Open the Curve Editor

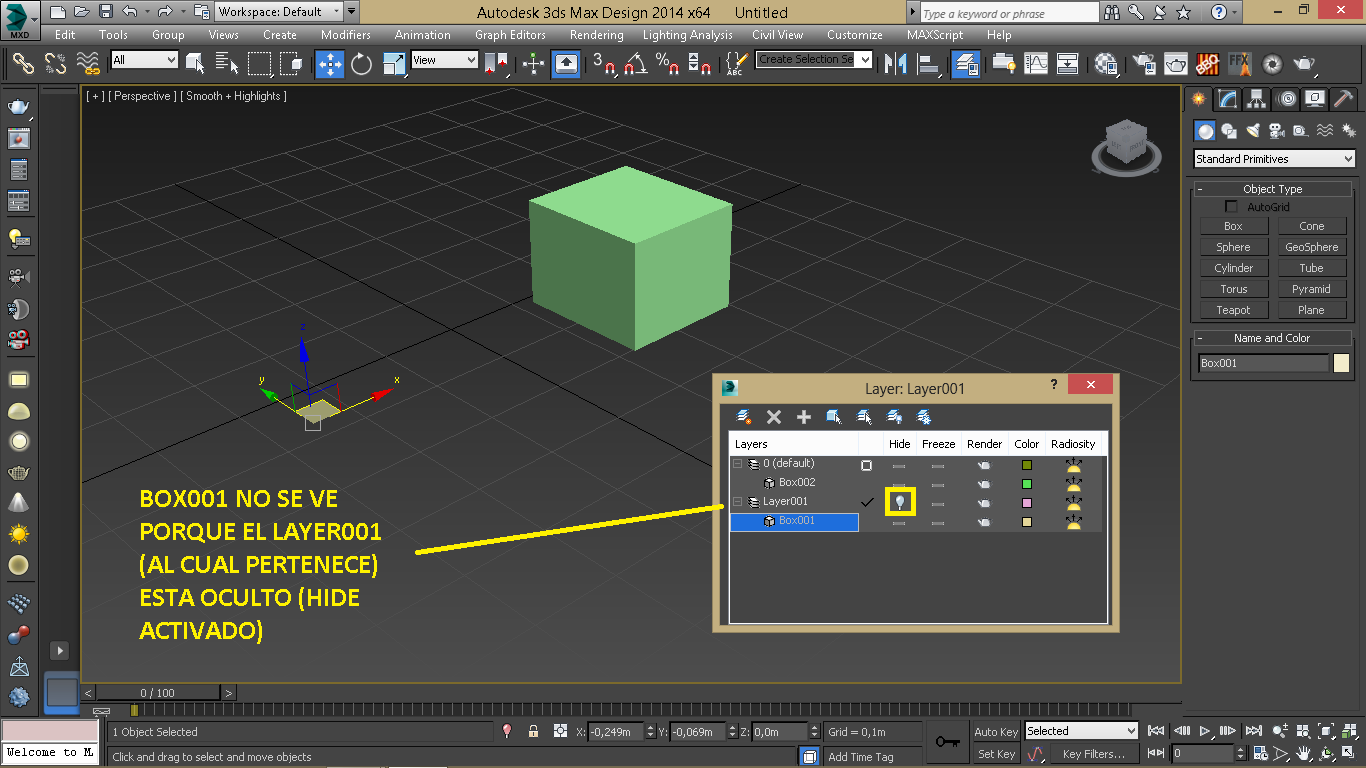point(1036,64)
